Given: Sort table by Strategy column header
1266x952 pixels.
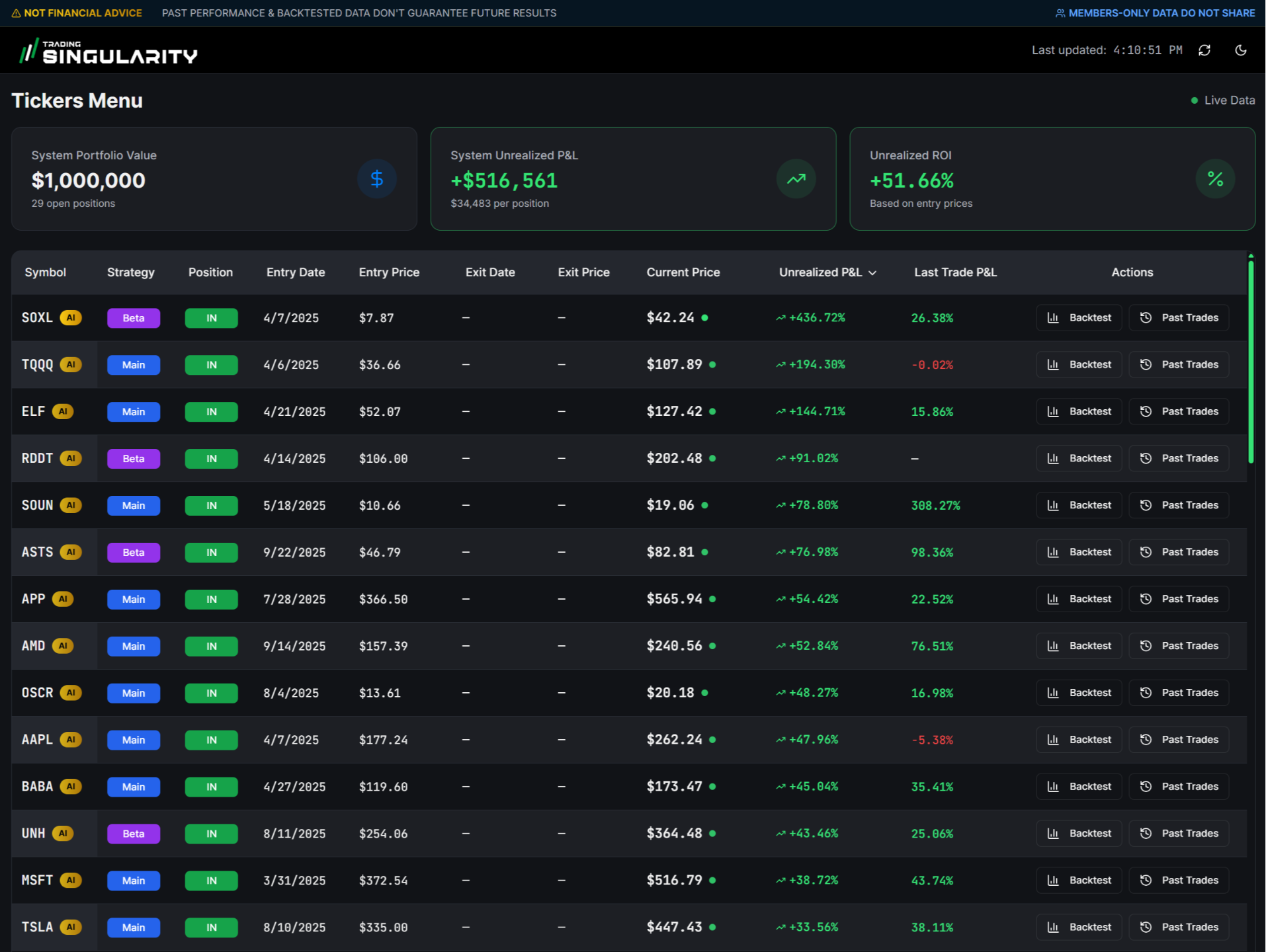Looking at the screenshot, I should (131, 272).
